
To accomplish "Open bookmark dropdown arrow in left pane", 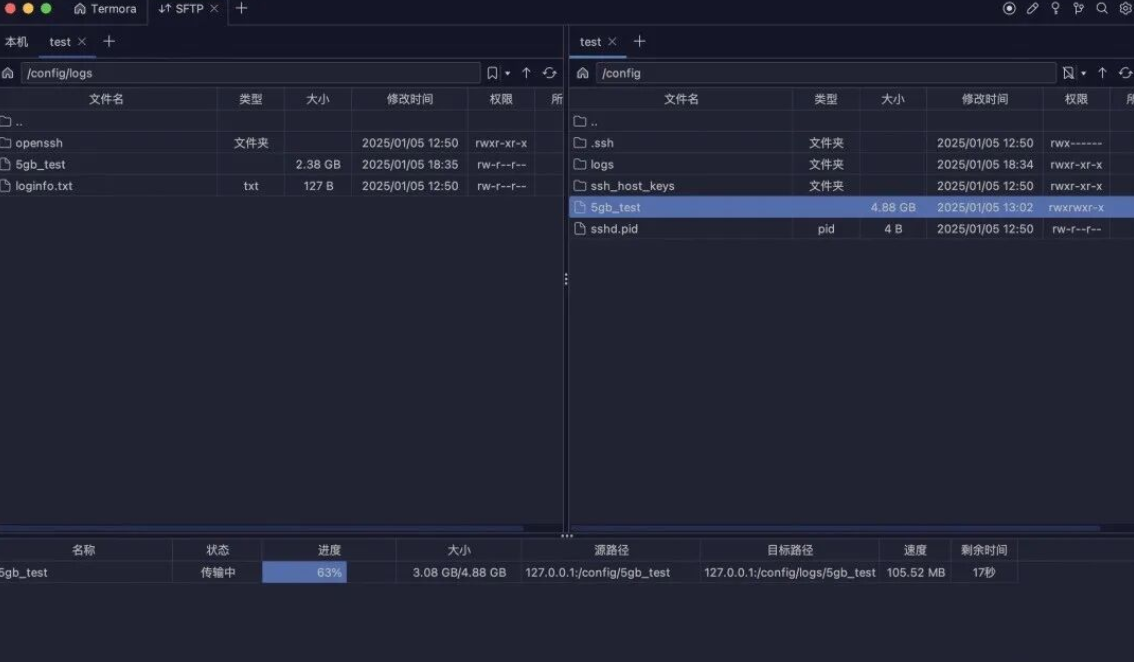I will point(508,74).
